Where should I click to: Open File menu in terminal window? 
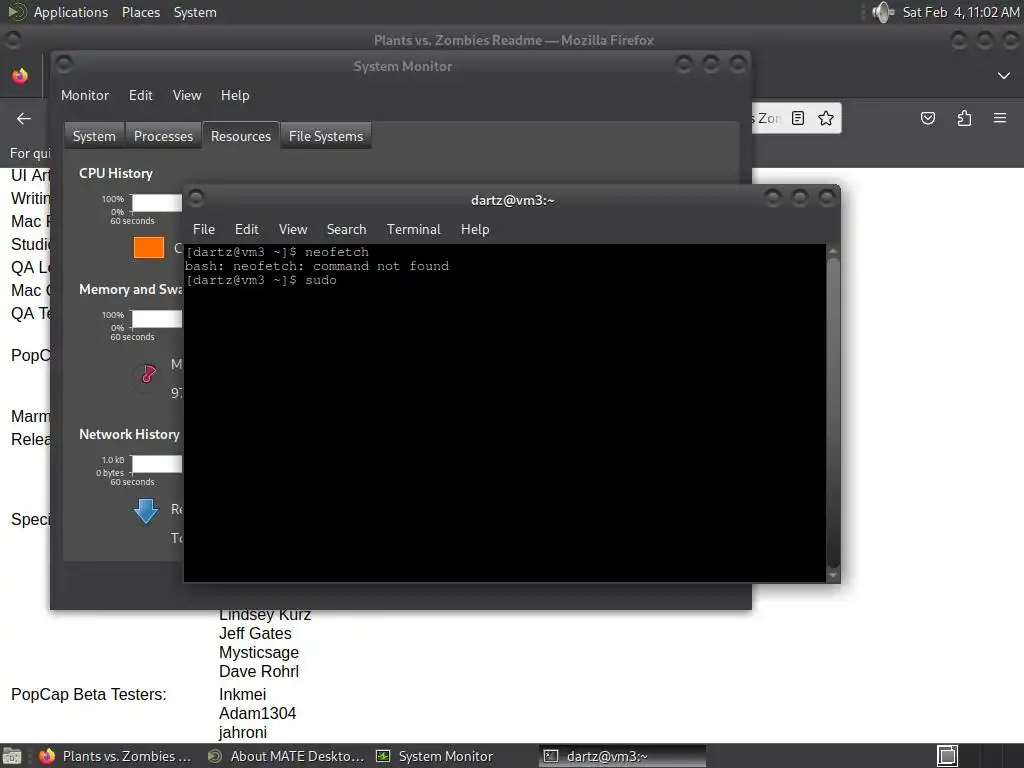[204, 229]
